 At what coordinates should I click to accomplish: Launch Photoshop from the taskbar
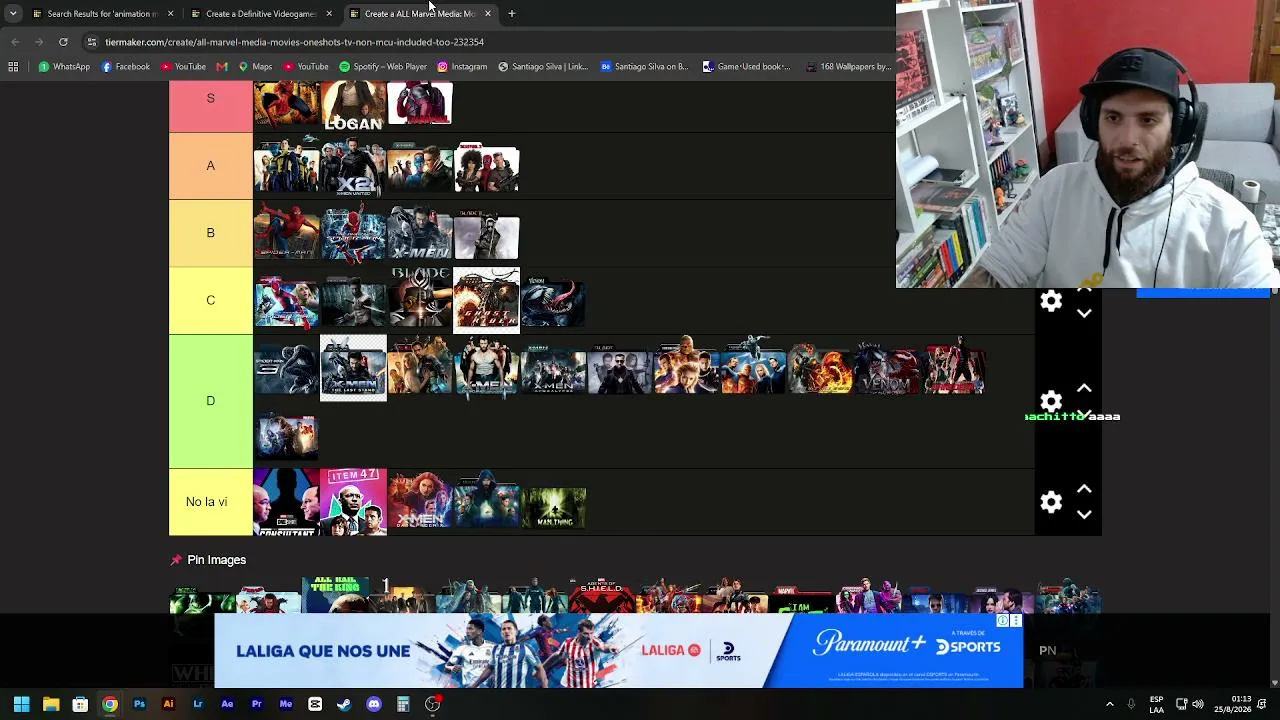pyautogui.click(x=139, y=704)
